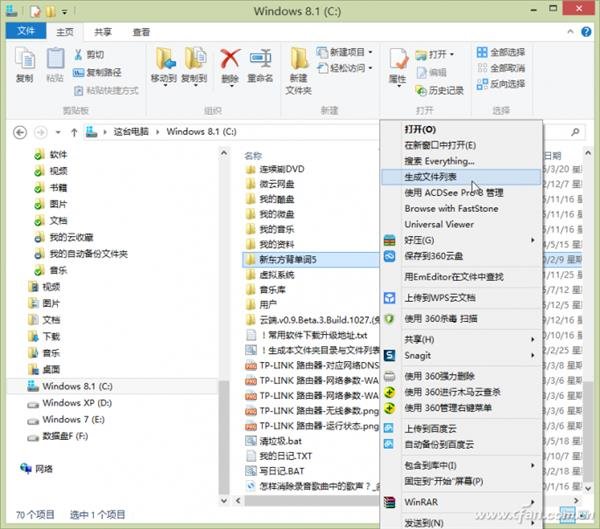Switch to the Home (主页) tab
Image resolution: width=600 pixels, height=529 pixels.
coord(65,32)
